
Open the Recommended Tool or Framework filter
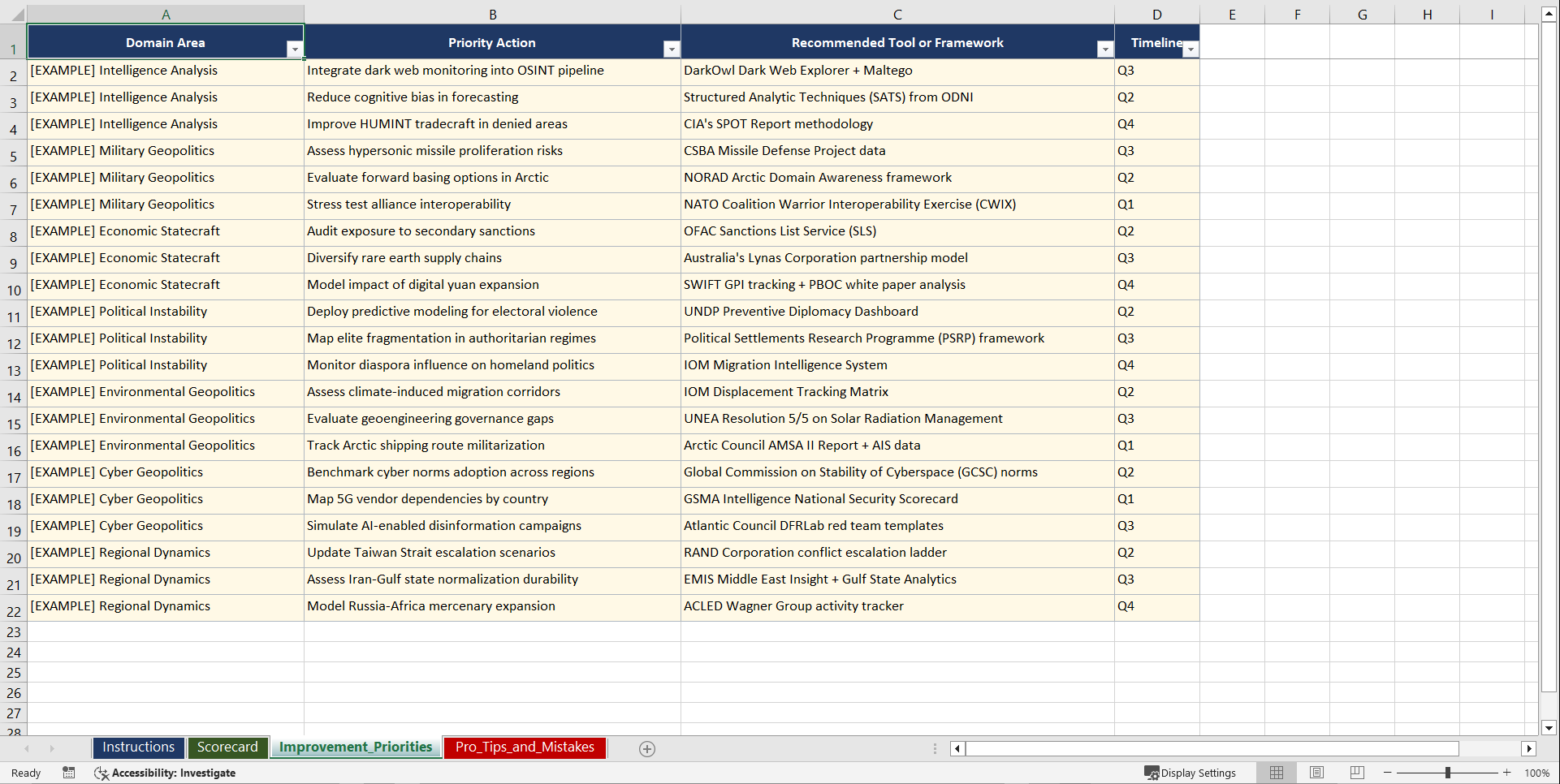click(1104, 50)
